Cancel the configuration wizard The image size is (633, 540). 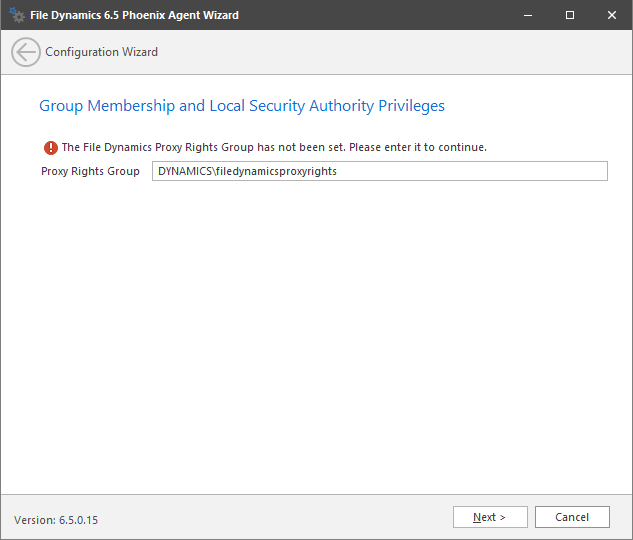572,517
